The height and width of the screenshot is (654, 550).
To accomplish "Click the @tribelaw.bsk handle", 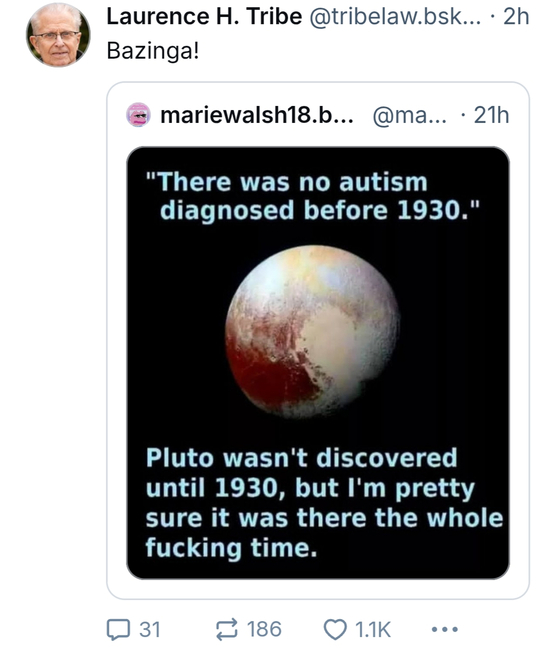I will tap(394, 17).
